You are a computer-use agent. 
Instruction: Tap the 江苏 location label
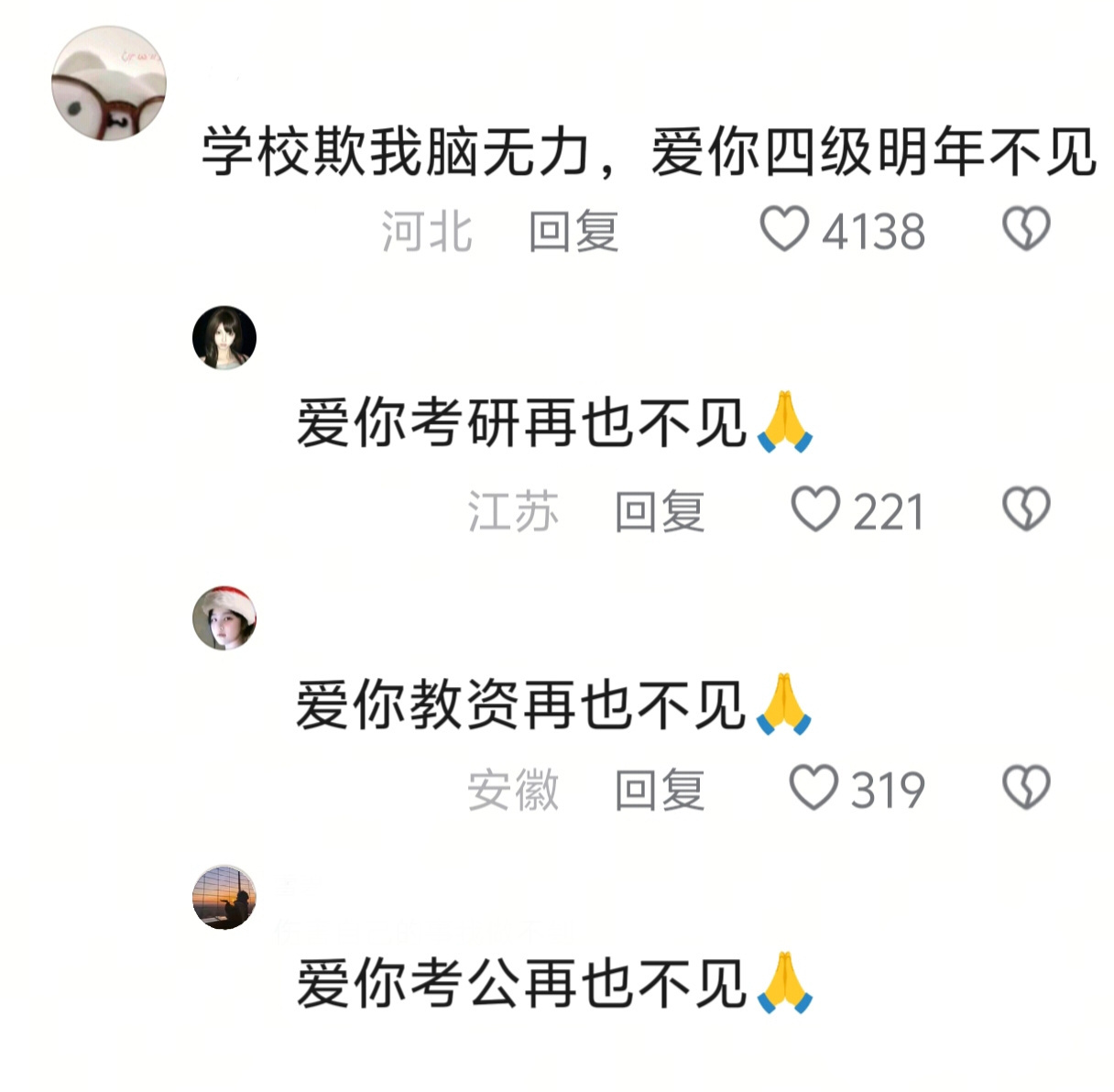coord(513,511)
